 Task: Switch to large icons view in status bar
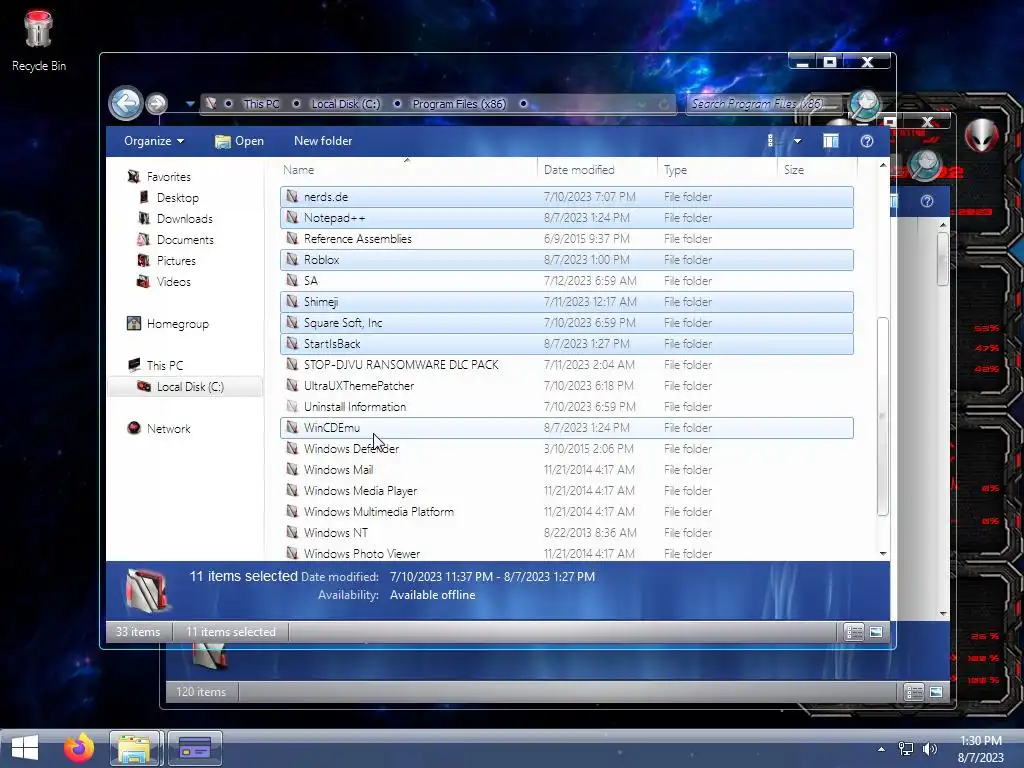coord(876,632)
